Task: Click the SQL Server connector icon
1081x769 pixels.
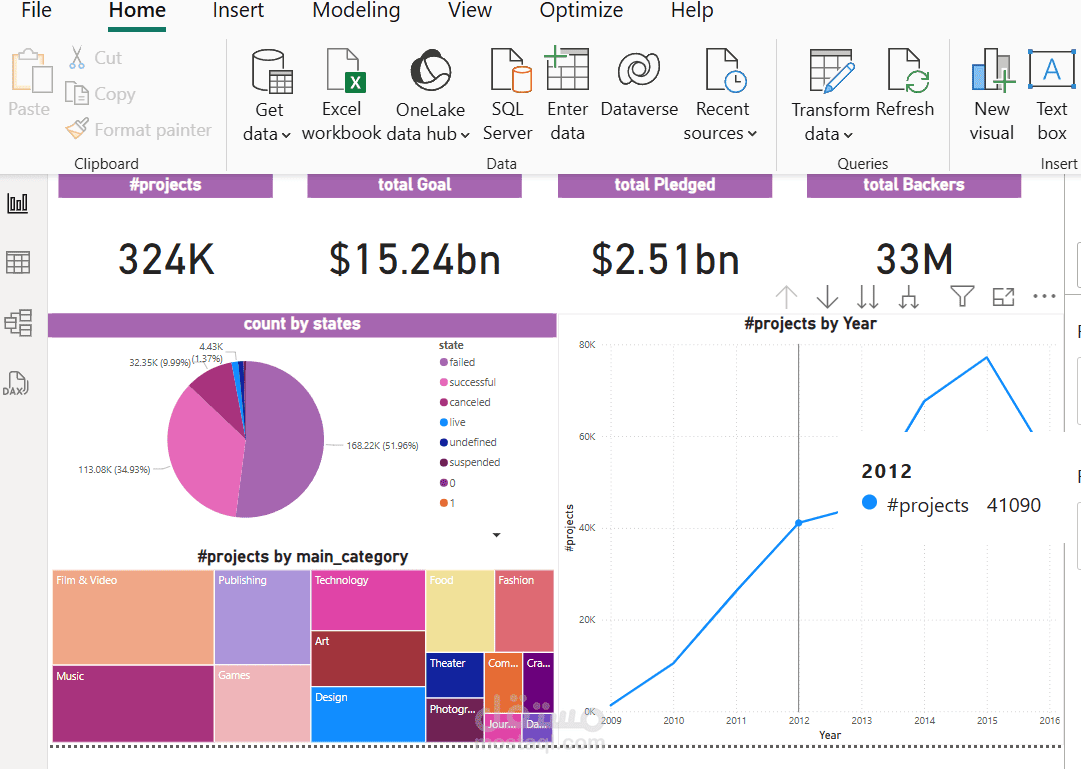Action: coord(509,70)
